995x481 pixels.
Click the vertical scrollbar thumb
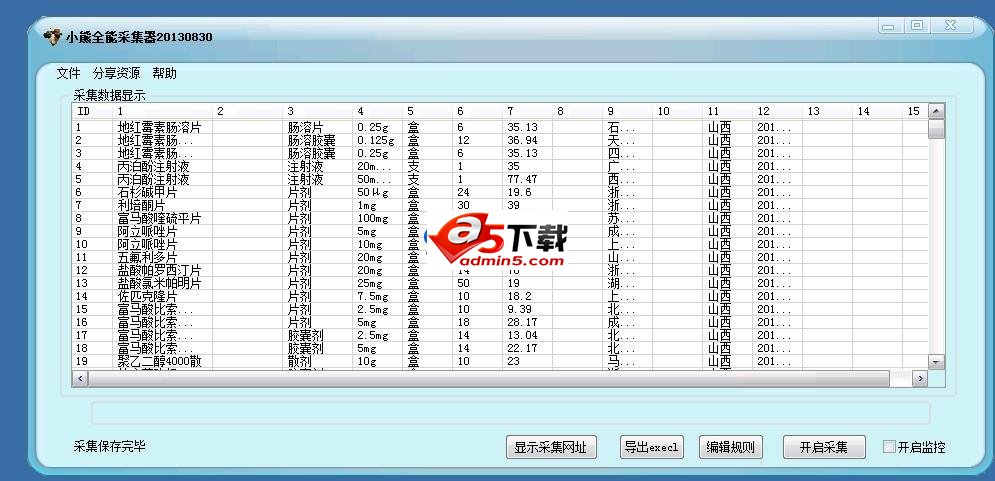pyautogui.click(x=937, y=129)
